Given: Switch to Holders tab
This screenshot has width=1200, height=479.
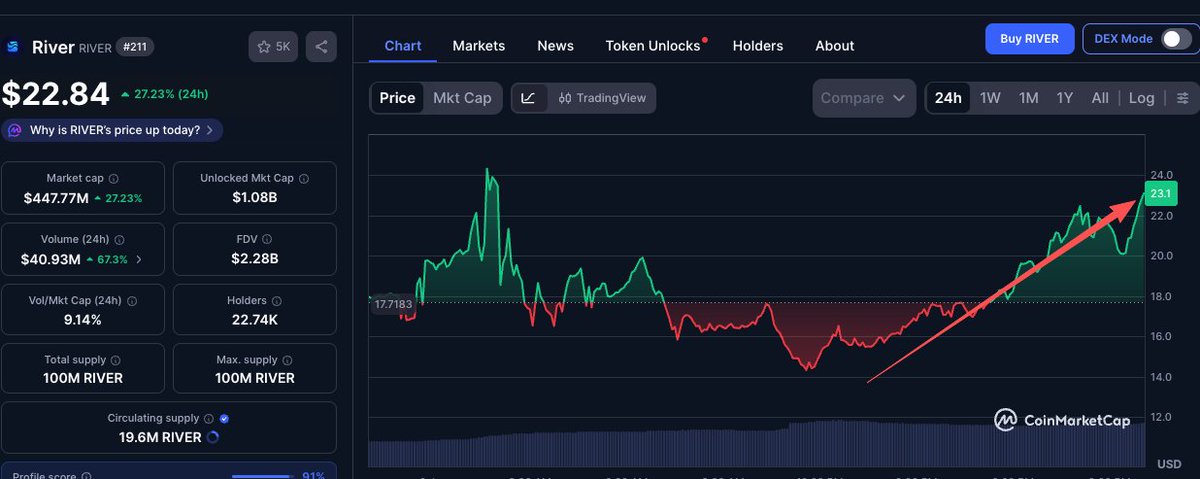Looking at the screenshot, I should click(758, 46).
